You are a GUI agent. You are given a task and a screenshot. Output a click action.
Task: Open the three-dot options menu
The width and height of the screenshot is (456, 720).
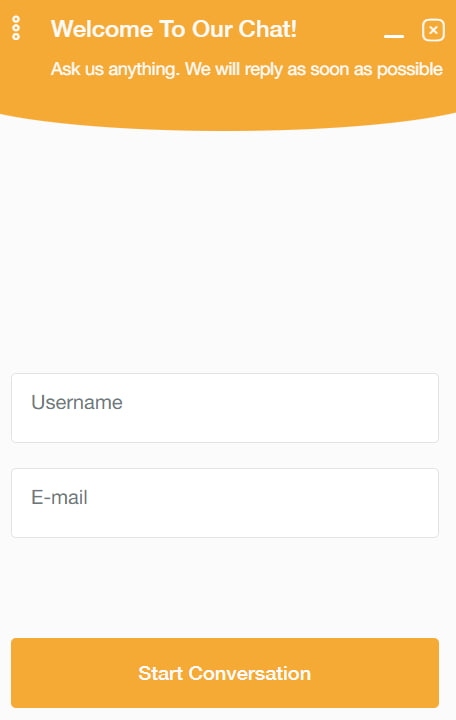16,28
